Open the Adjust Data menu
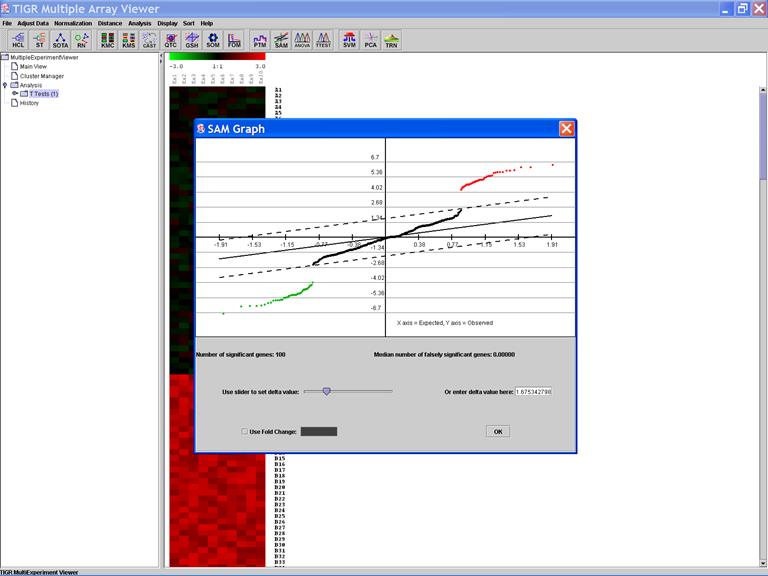 [32, 23]
